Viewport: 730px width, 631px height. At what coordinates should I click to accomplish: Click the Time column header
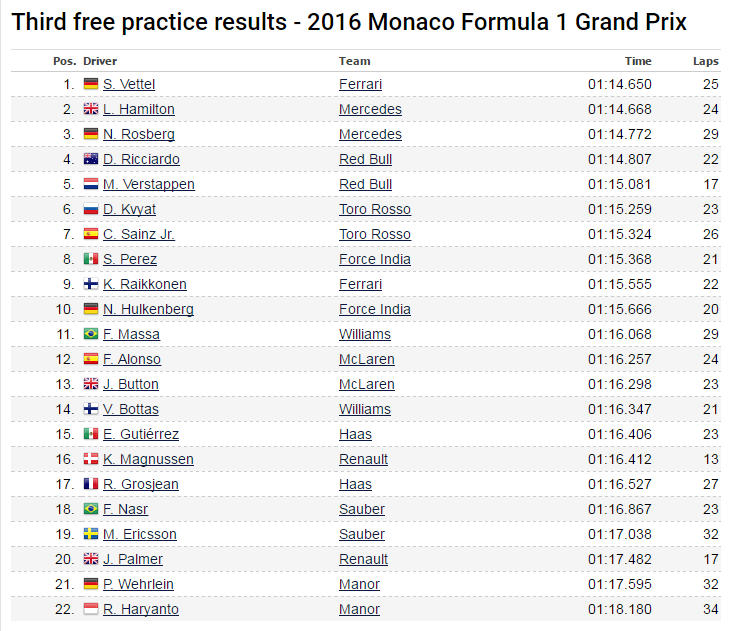point(638,61)
